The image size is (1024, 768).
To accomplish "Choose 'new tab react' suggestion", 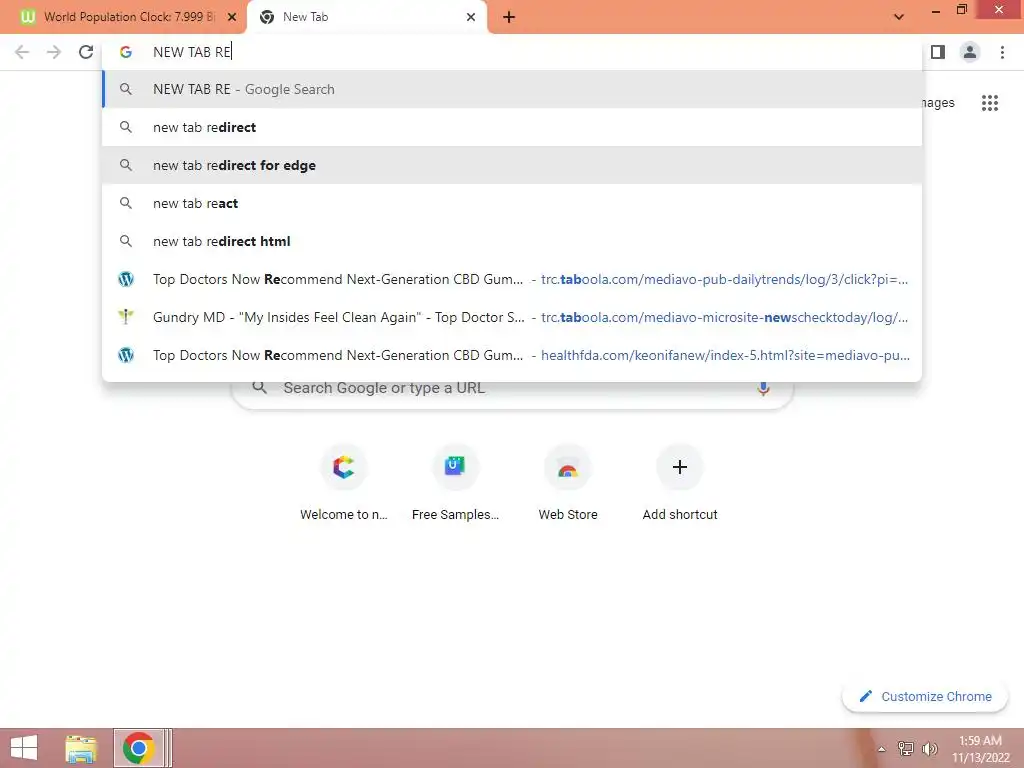I will [512, 203].
